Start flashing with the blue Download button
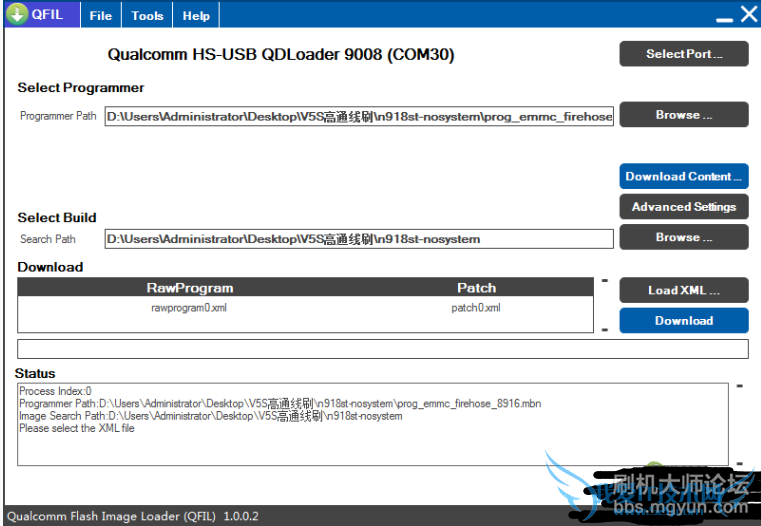 (x=684, y=320)
